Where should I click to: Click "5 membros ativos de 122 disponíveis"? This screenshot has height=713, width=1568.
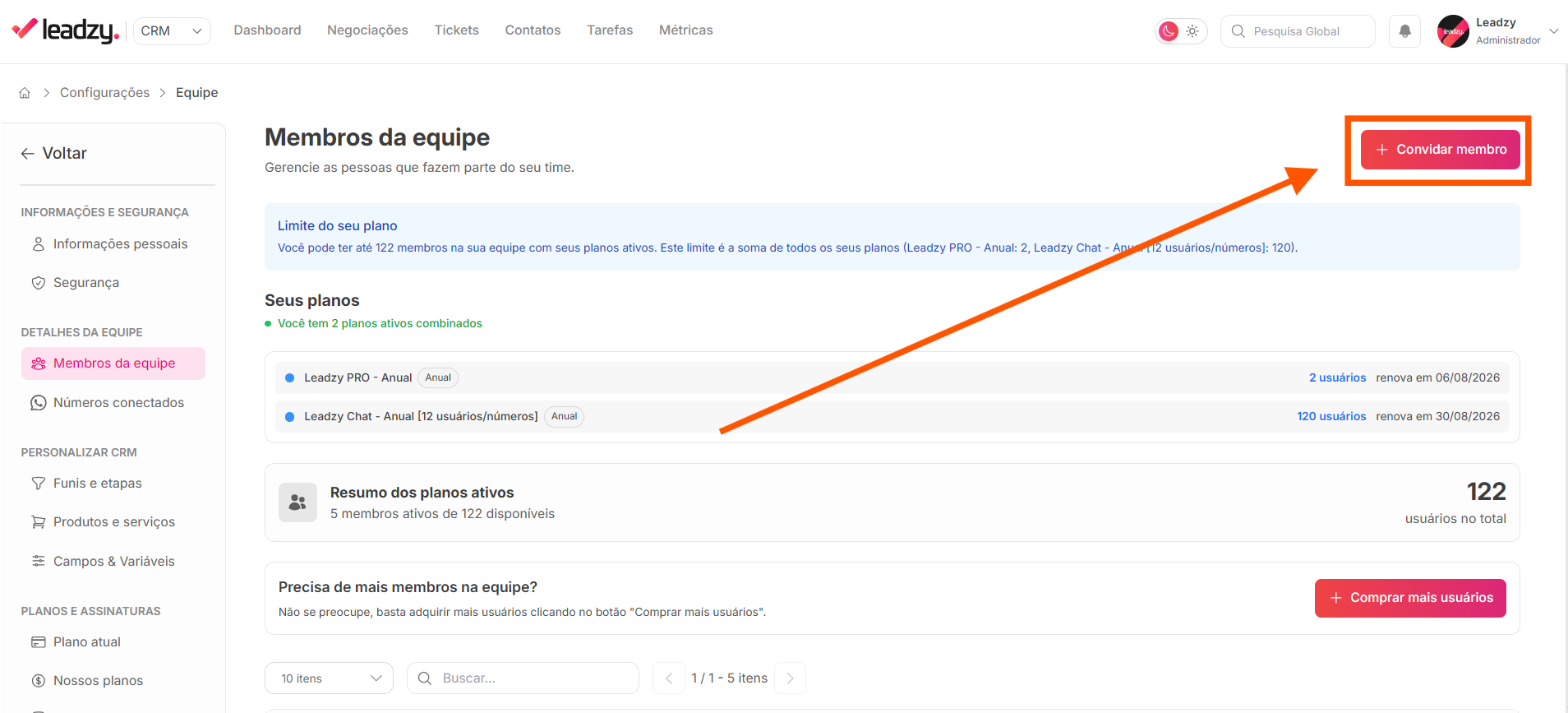442,514
